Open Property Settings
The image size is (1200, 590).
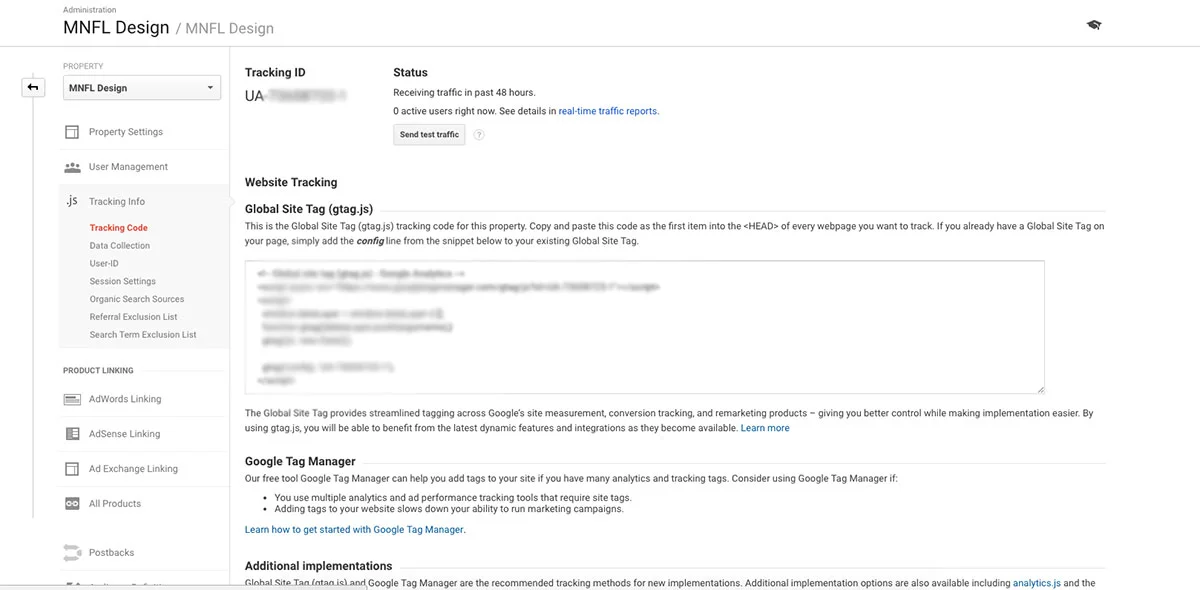(126, 132)
